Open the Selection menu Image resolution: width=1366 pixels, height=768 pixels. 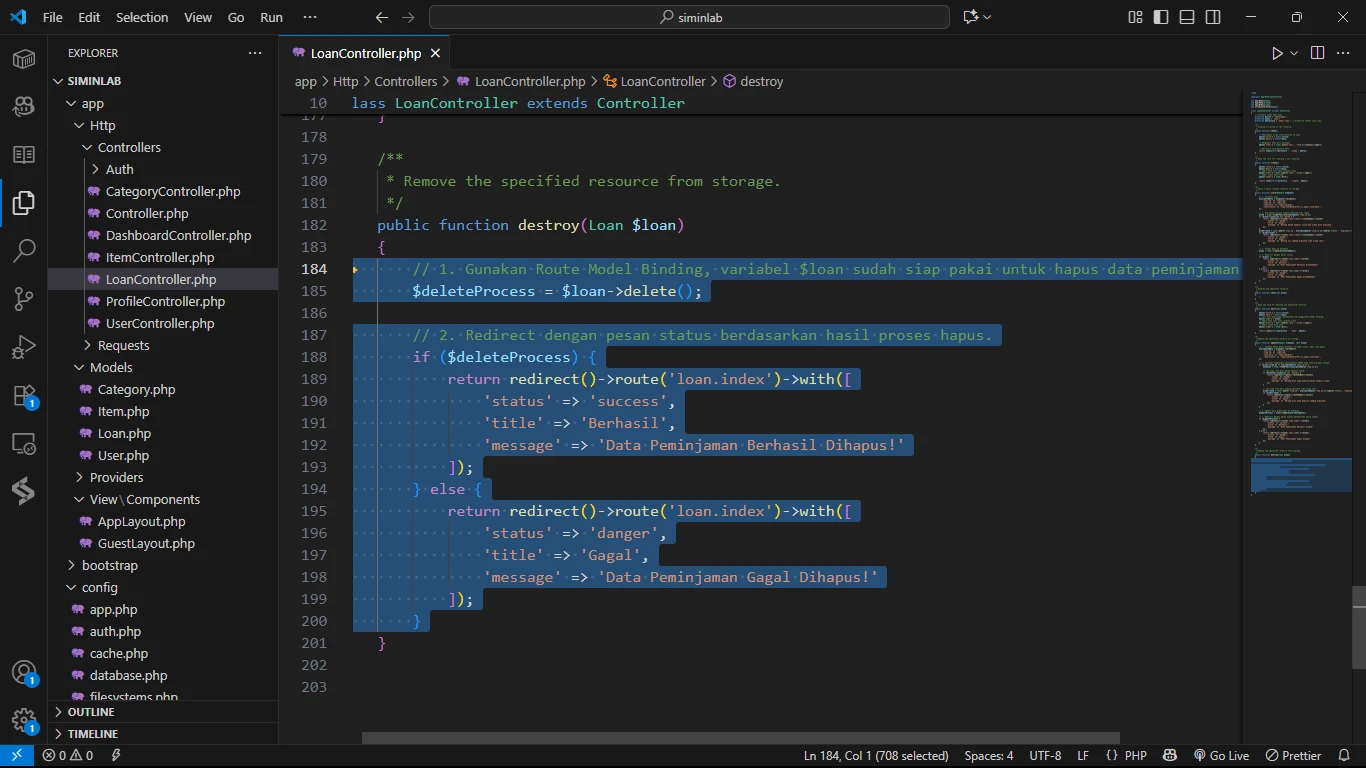(142, 17)
